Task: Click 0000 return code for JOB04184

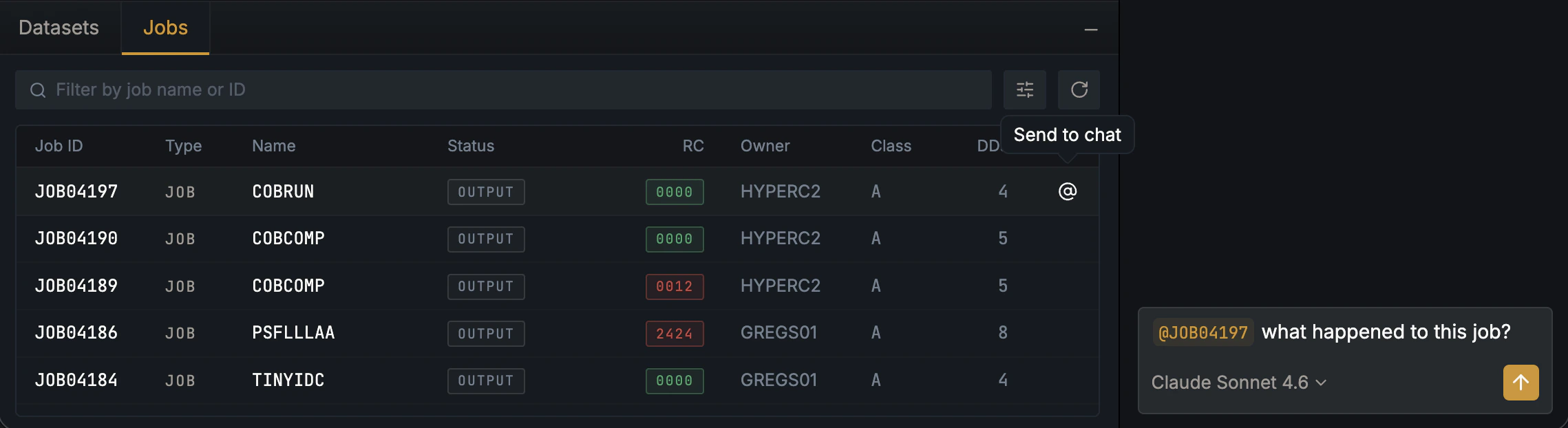Action: (x=675, y=381)
